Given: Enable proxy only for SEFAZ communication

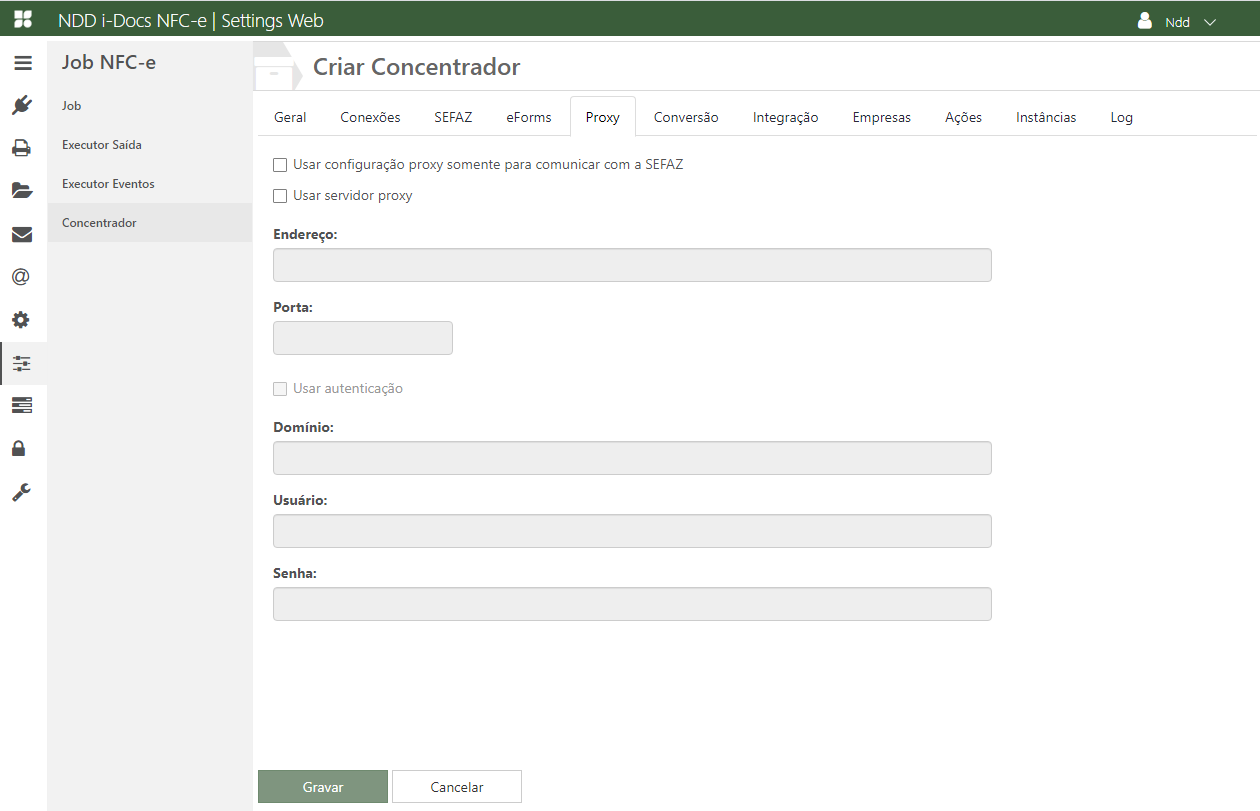Looking at the screenshot, I should pos(280,165).
